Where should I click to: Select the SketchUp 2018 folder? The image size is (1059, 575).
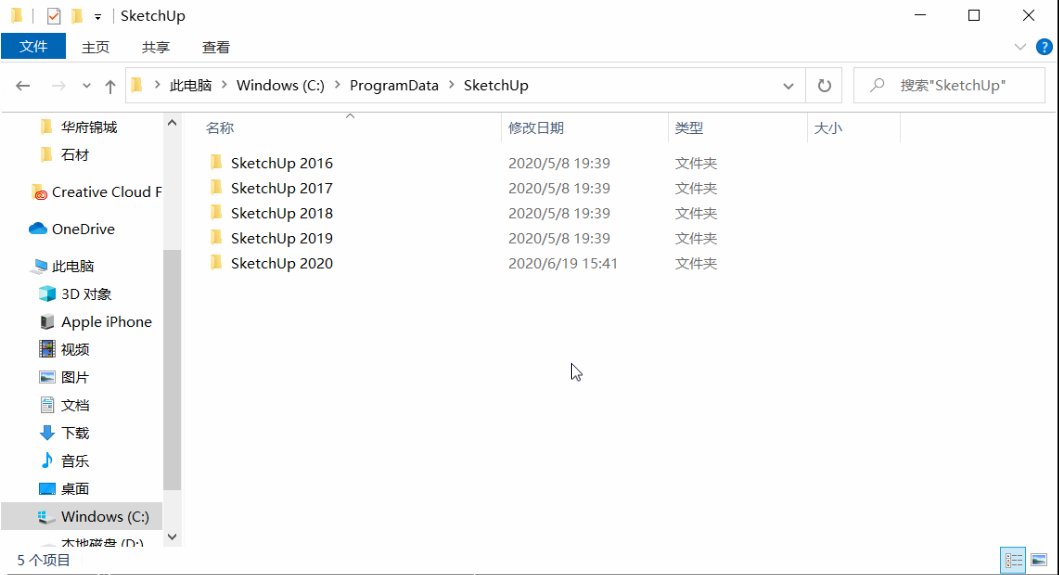[x=282, y=213]
